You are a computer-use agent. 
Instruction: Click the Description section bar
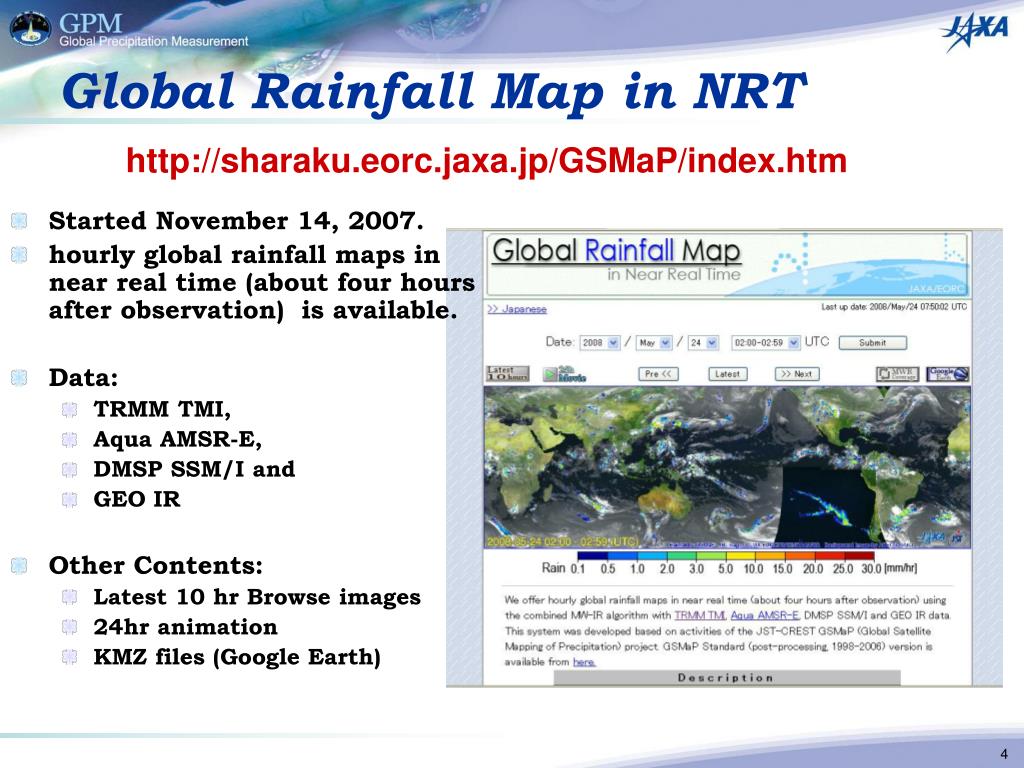[x=726, y=677]
